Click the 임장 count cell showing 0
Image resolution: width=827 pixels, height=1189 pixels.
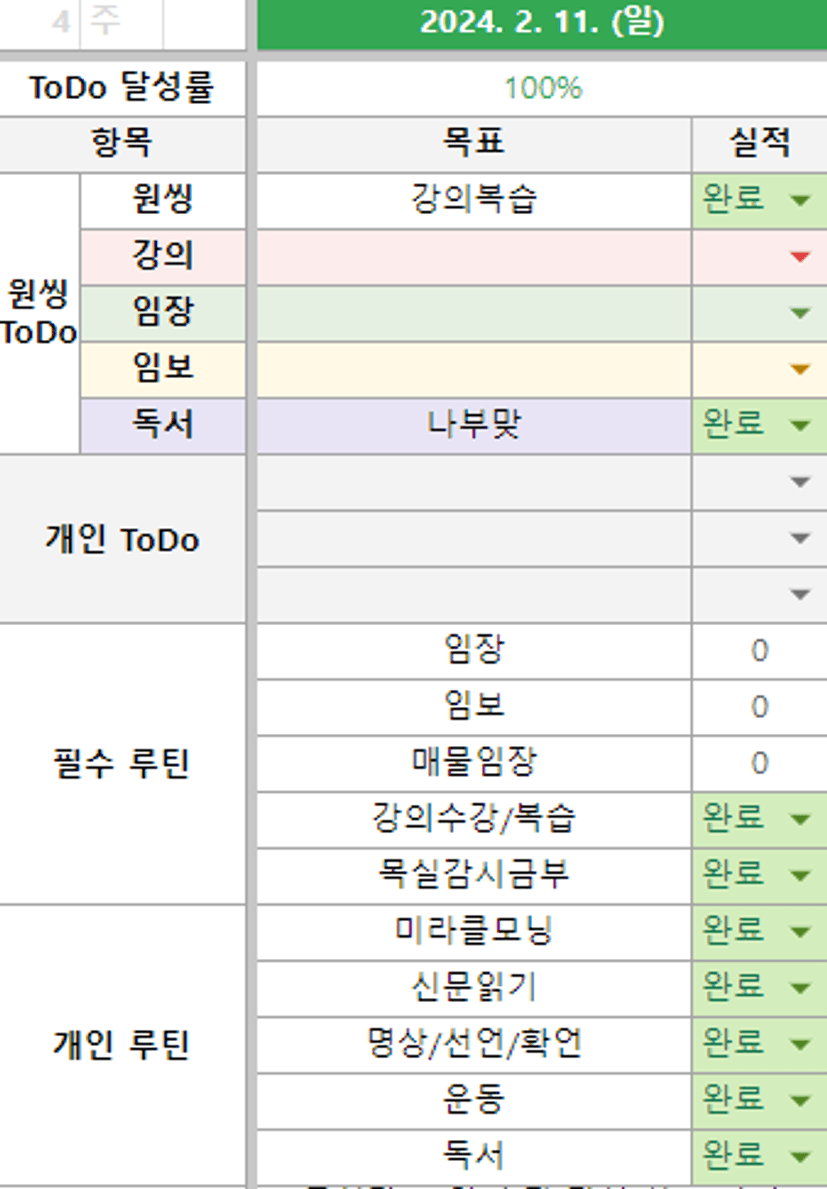click(x=759, y=651)
